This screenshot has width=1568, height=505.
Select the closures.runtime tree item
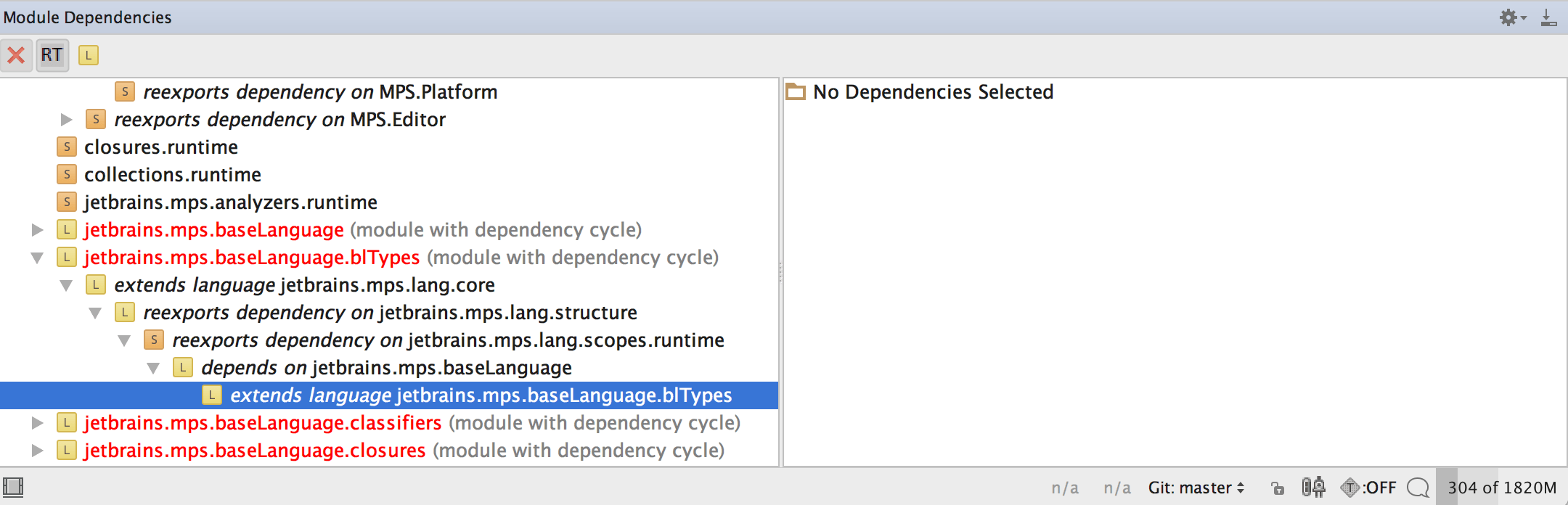click(x=160, y=147)
